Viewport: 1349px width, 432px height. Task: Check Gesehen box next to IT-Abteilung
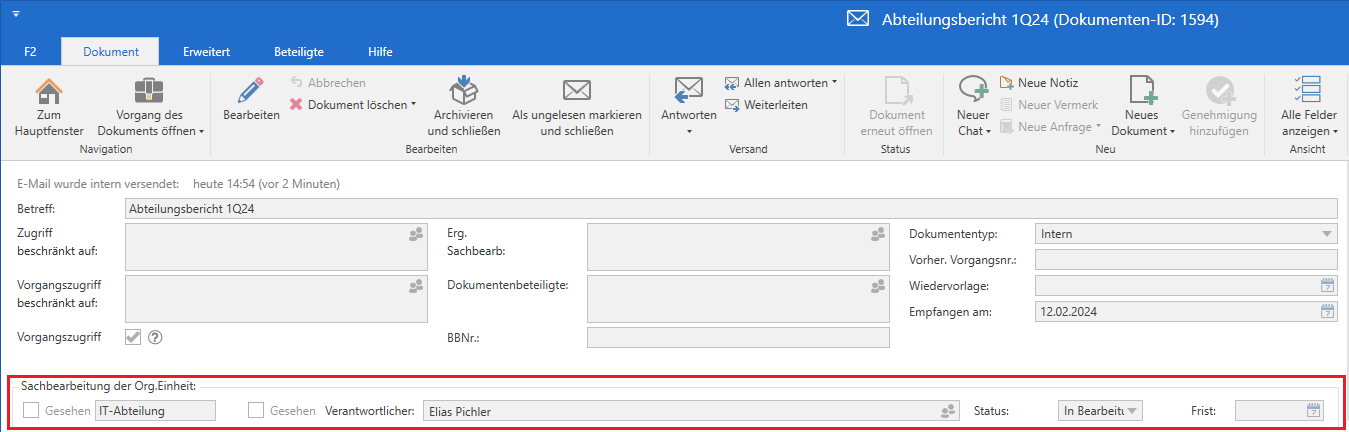point(31,410)
